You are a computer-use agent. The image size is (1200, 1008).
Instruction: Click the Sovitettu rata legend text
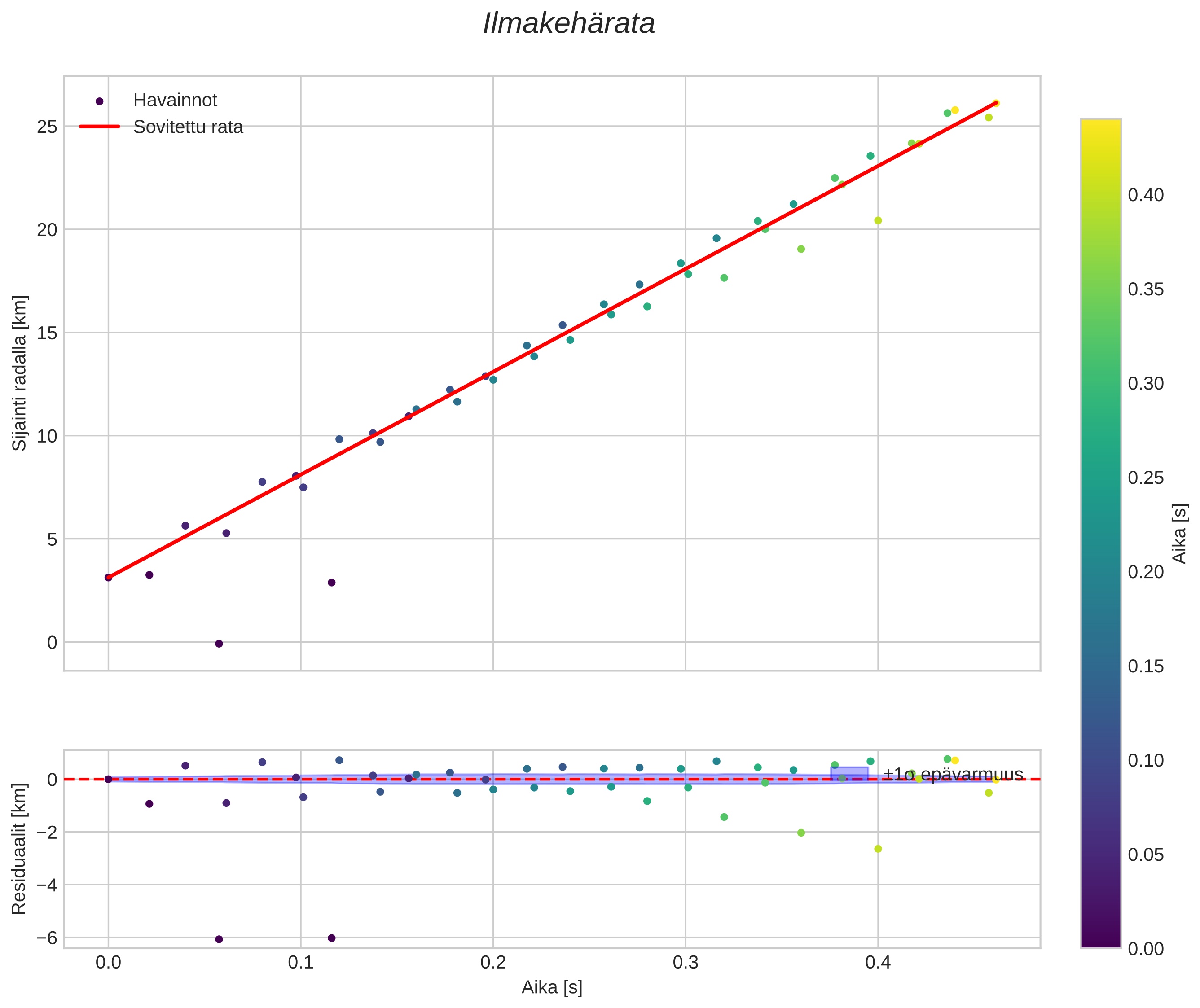(188, 127)
